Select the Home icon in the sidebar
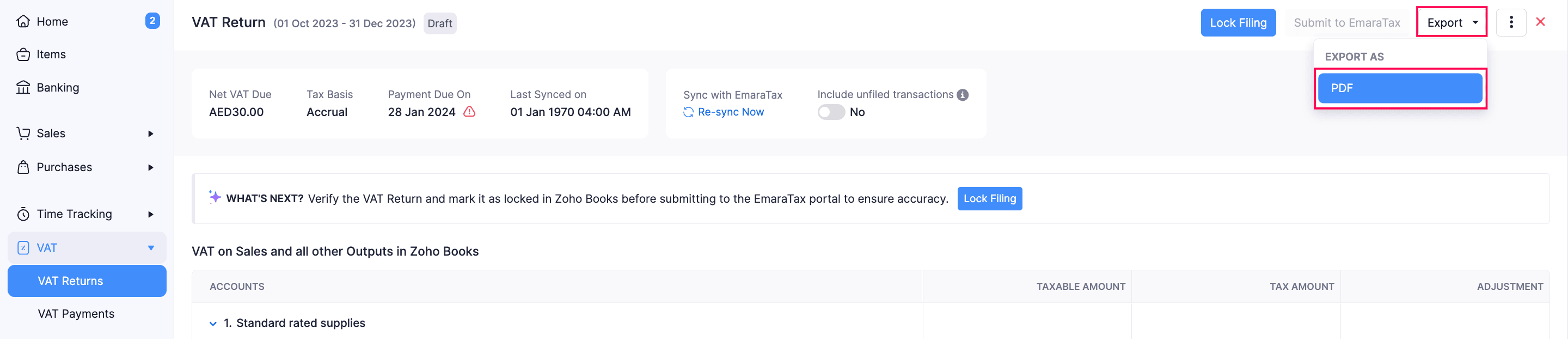 (22, 21)
